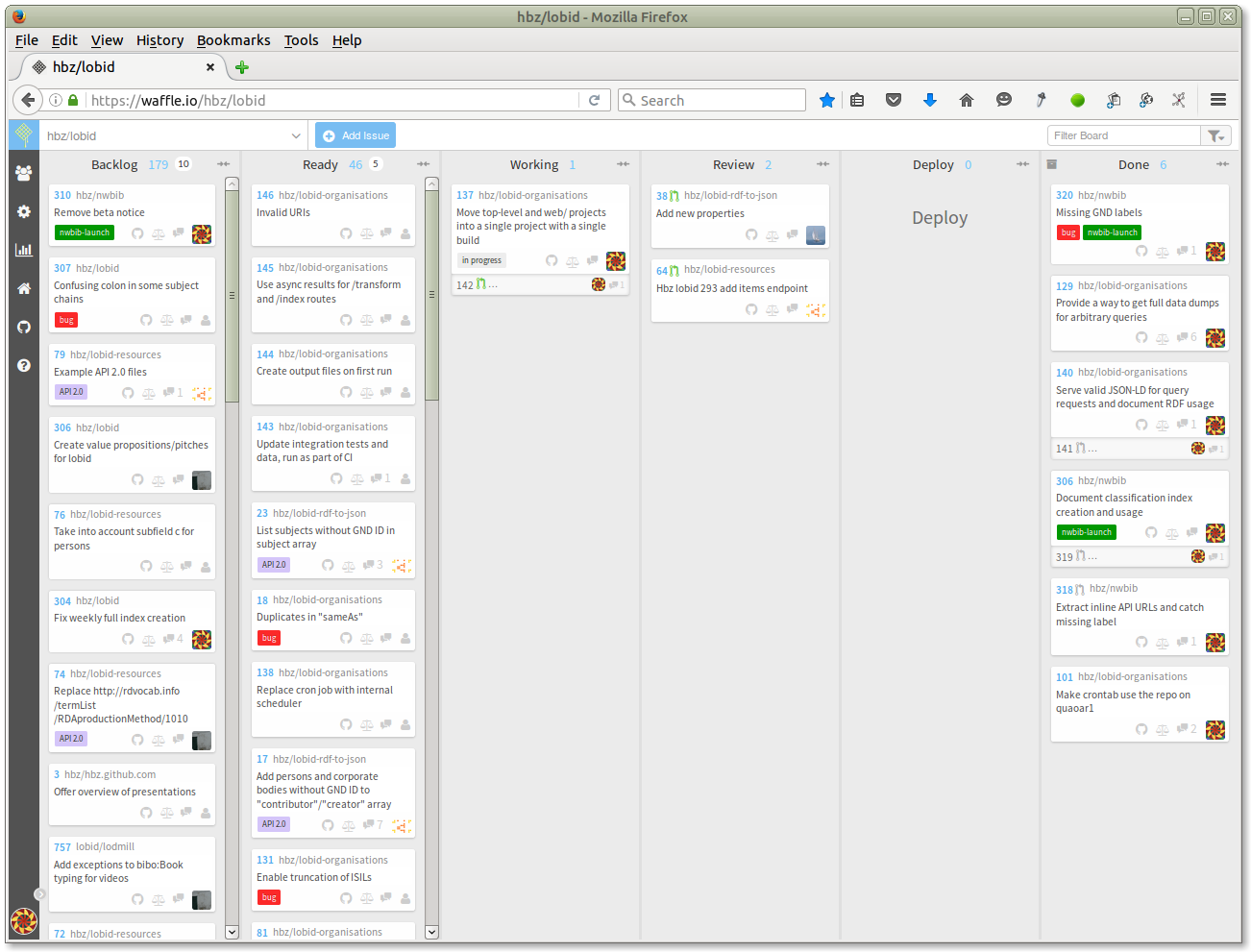Collapse the Deploy column
The height and width of the screenshot is (952, 1251).
[1022, 164]
